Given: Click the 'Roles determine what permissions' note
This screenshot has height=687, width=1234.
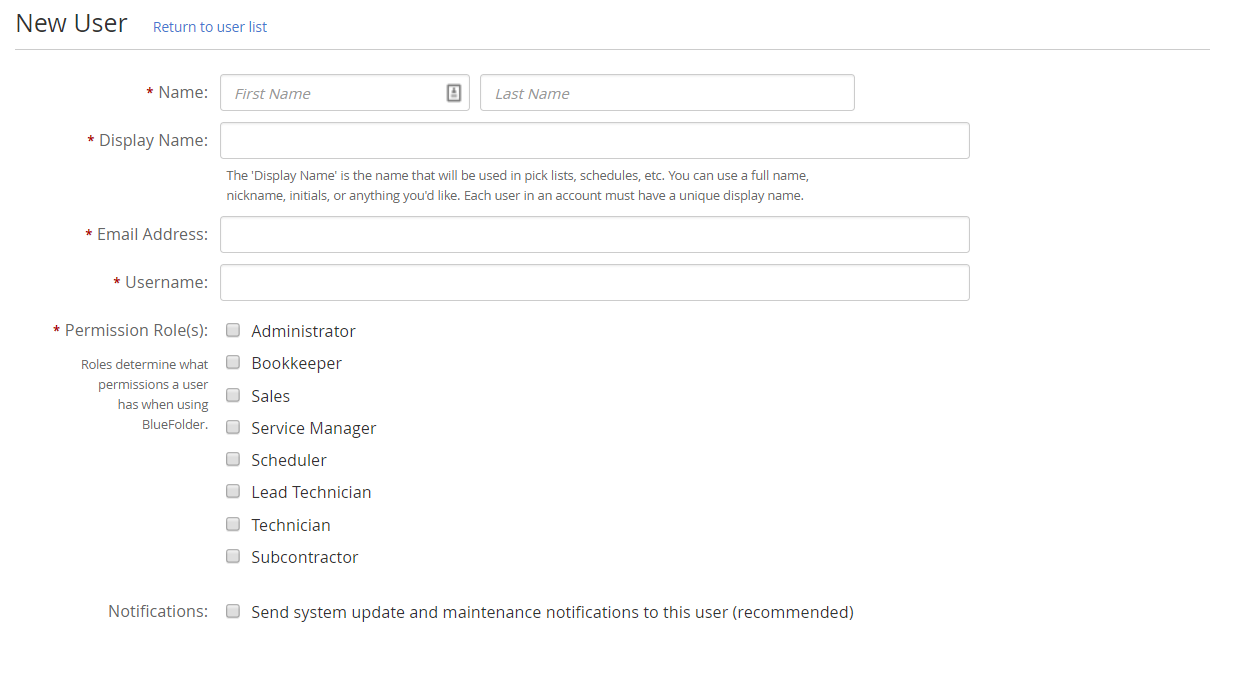Looking at the screenshot, I should click(145, 394).
